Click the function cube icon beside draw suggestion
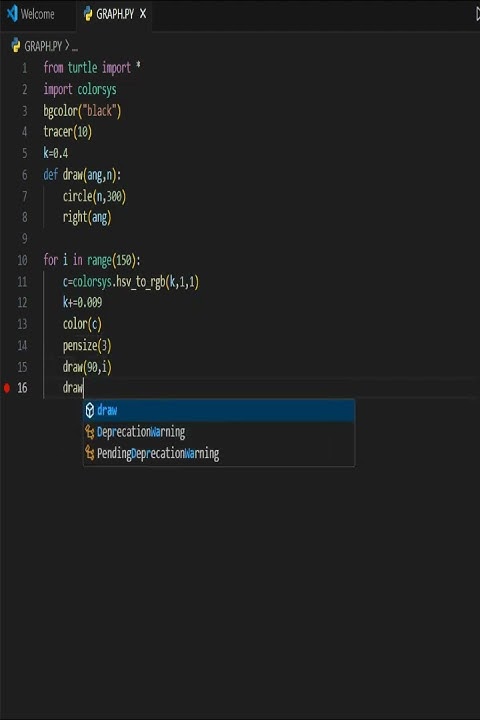Viewport: 480px width, 720px height. click(x=90, y=410)
